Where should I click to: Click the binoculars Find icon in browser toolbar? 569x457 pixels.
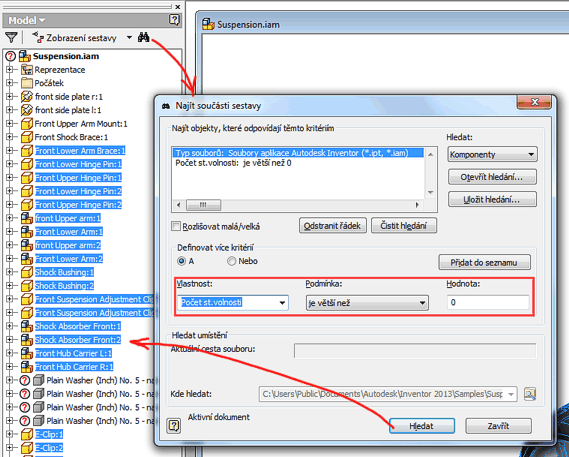[144, 37]
